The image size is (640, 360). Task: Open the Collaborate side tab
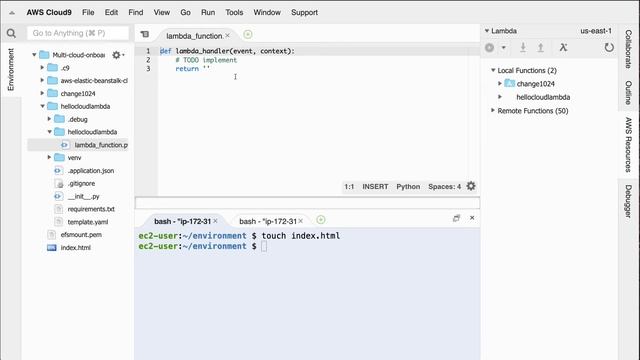coord(629,49)
